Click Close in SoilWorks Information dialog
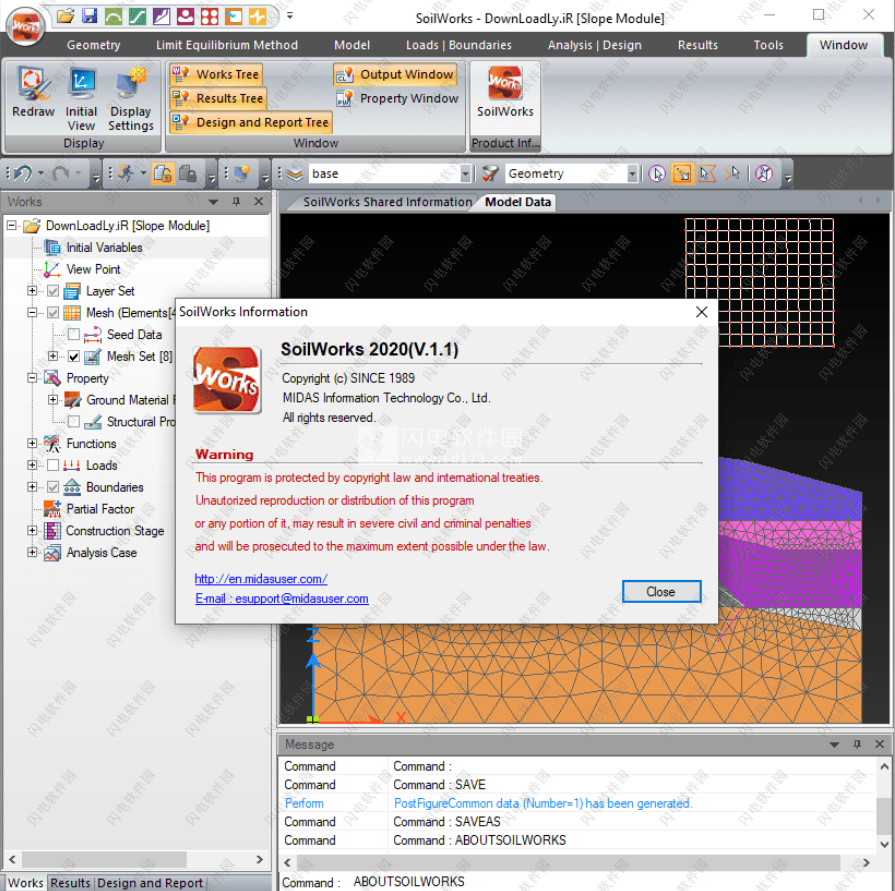 coord(661,592)
